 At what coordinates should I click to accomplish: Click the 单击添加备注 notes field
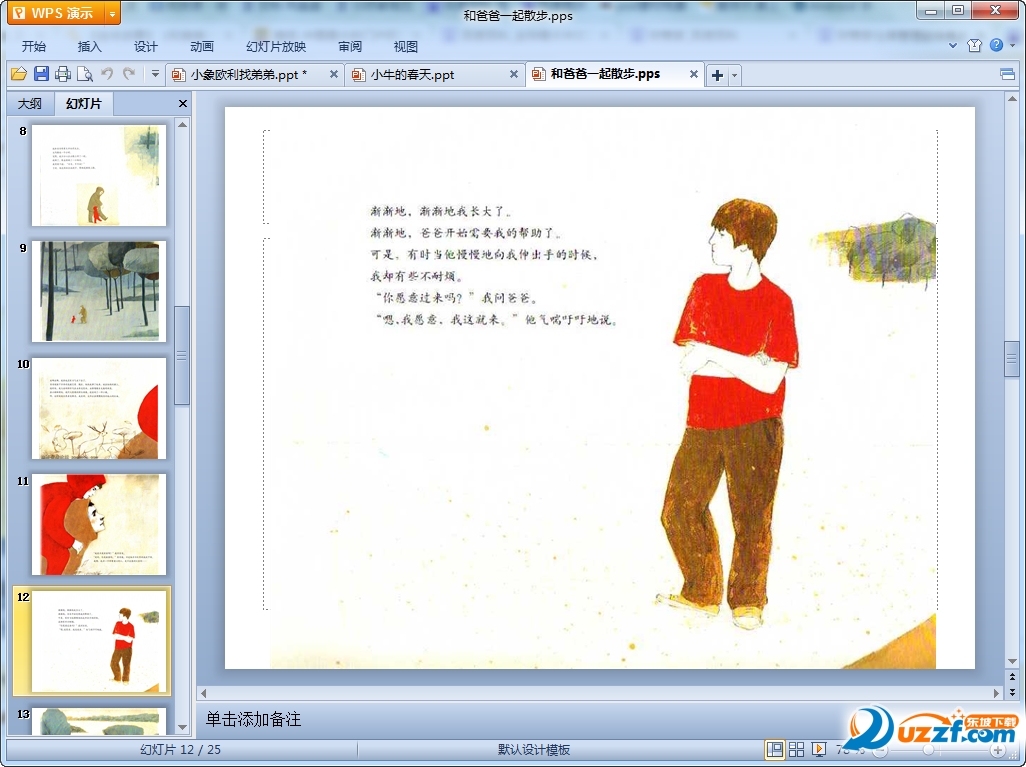click(x=253, y=719)
